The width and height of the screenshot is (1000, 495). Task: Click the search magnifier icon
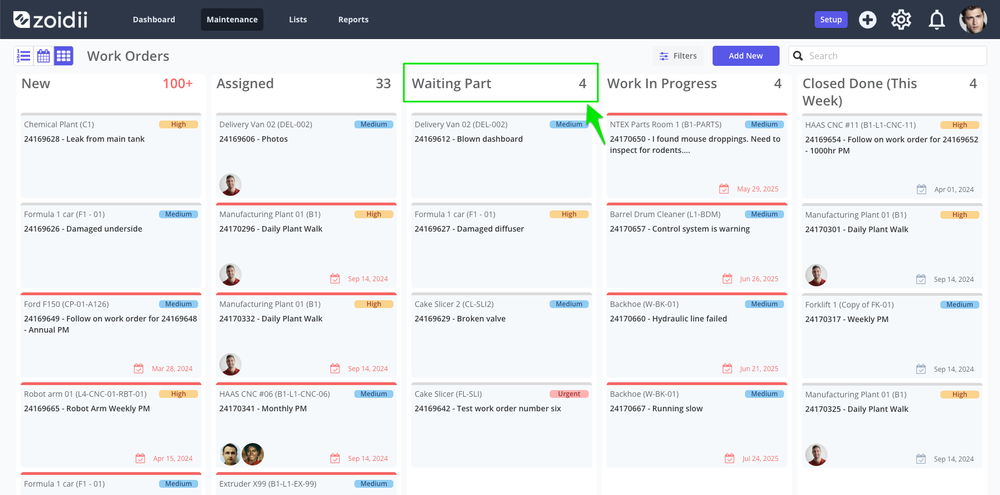(x=797, y=56)
